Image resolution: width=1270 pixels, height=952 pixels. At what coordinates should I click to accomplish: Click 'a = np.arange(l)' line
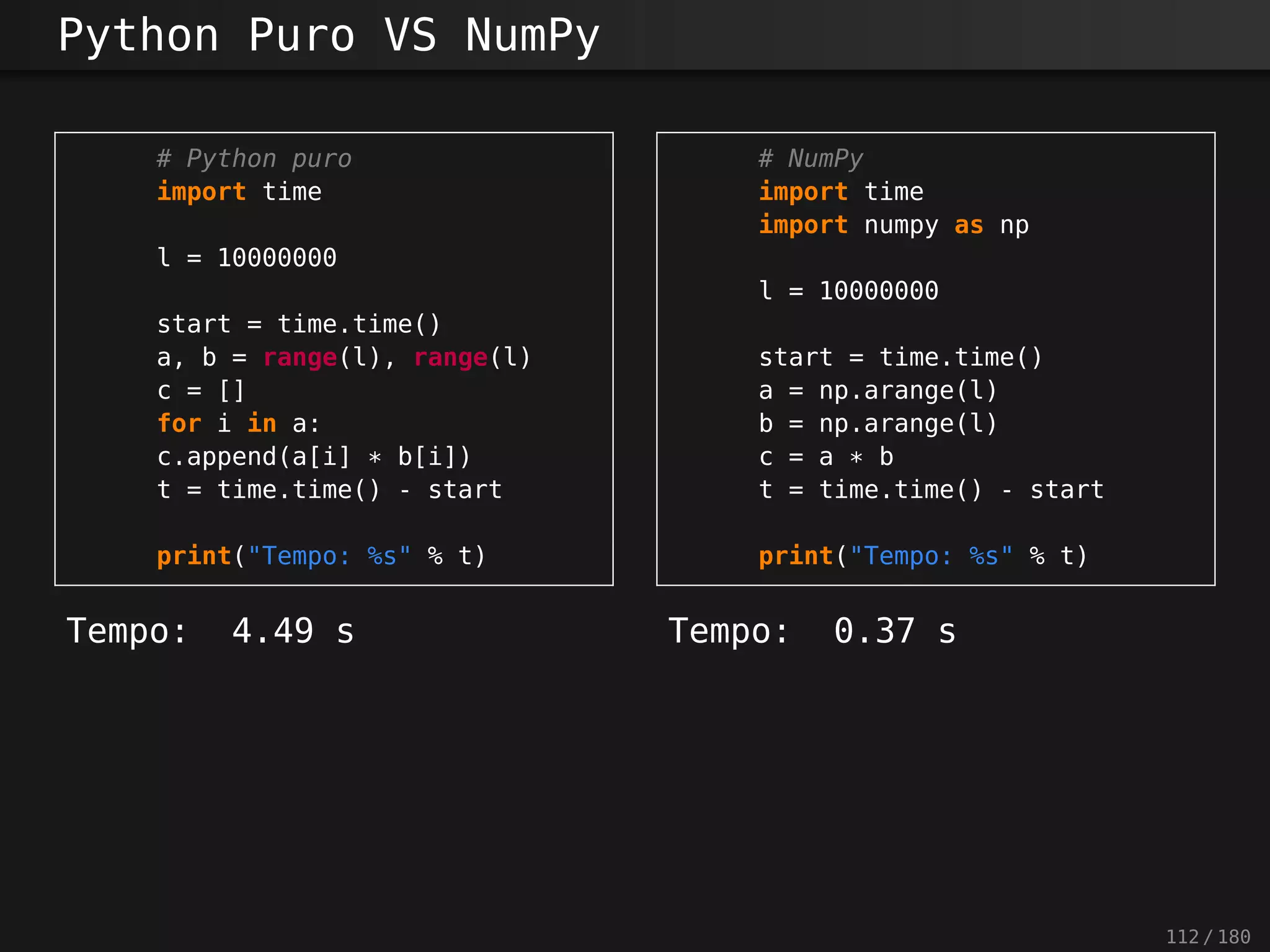pos(877,390)
